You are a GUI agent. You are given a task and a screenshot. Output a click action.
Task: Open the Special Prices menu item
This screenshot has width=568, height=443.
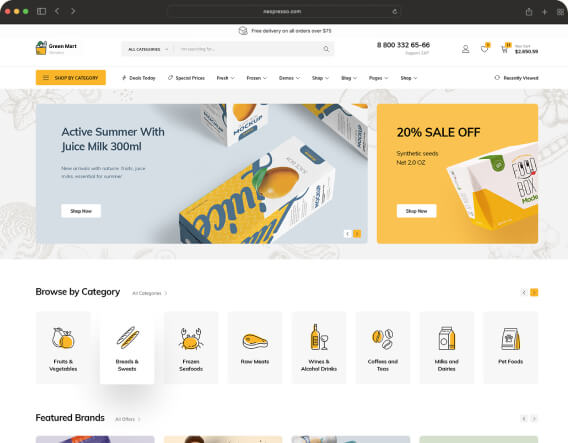186,78
